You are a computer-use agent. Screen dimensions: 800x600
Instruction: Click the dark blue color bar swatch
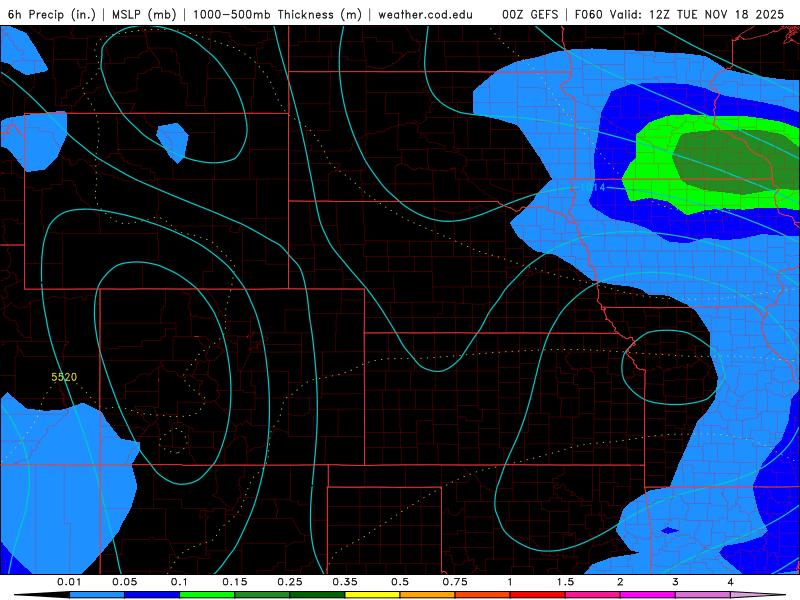tap(152, 595)
